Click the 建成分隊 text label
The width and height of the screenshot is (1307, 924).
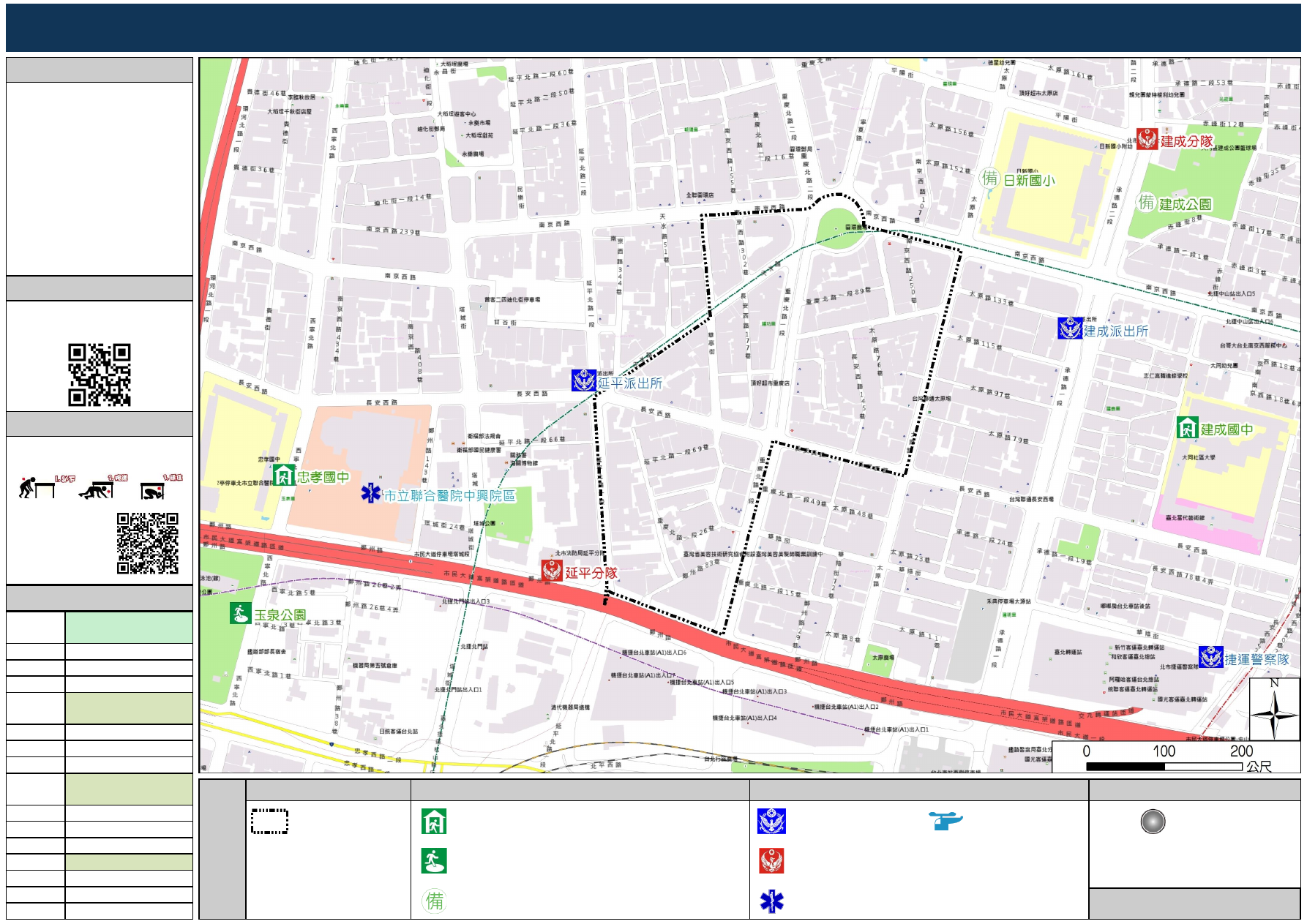[1186, 141]
